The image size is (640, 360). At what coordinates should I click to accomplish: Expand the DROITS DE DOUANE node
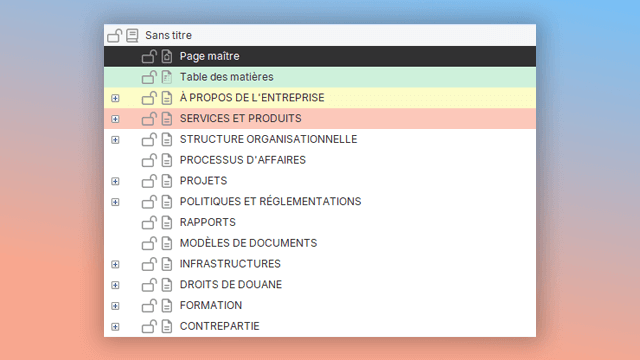click(116, 285)
